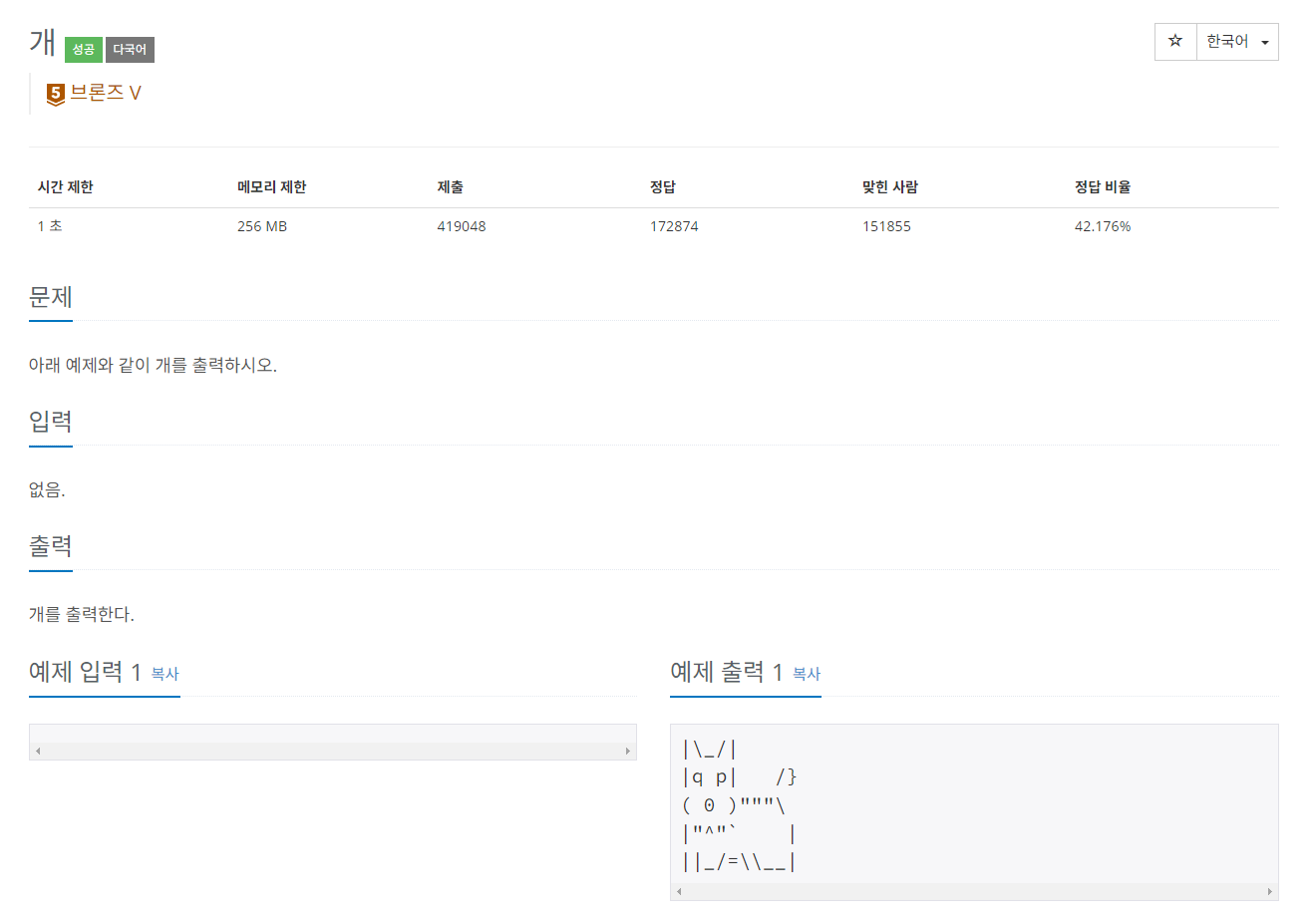This screenshot has width=1316, height=918.
Task: Click the dropdown caret next to 한국어
Action: pos(1262,41)
